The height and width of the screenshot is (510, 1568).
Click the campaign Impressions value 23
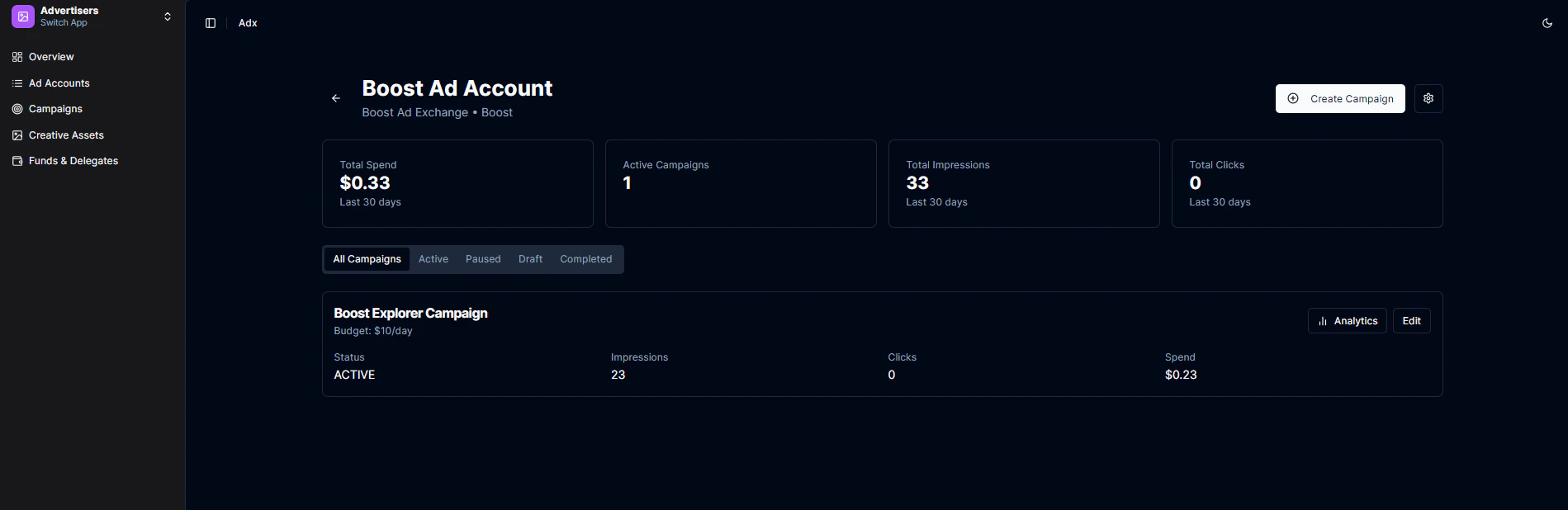click(618, 375)
